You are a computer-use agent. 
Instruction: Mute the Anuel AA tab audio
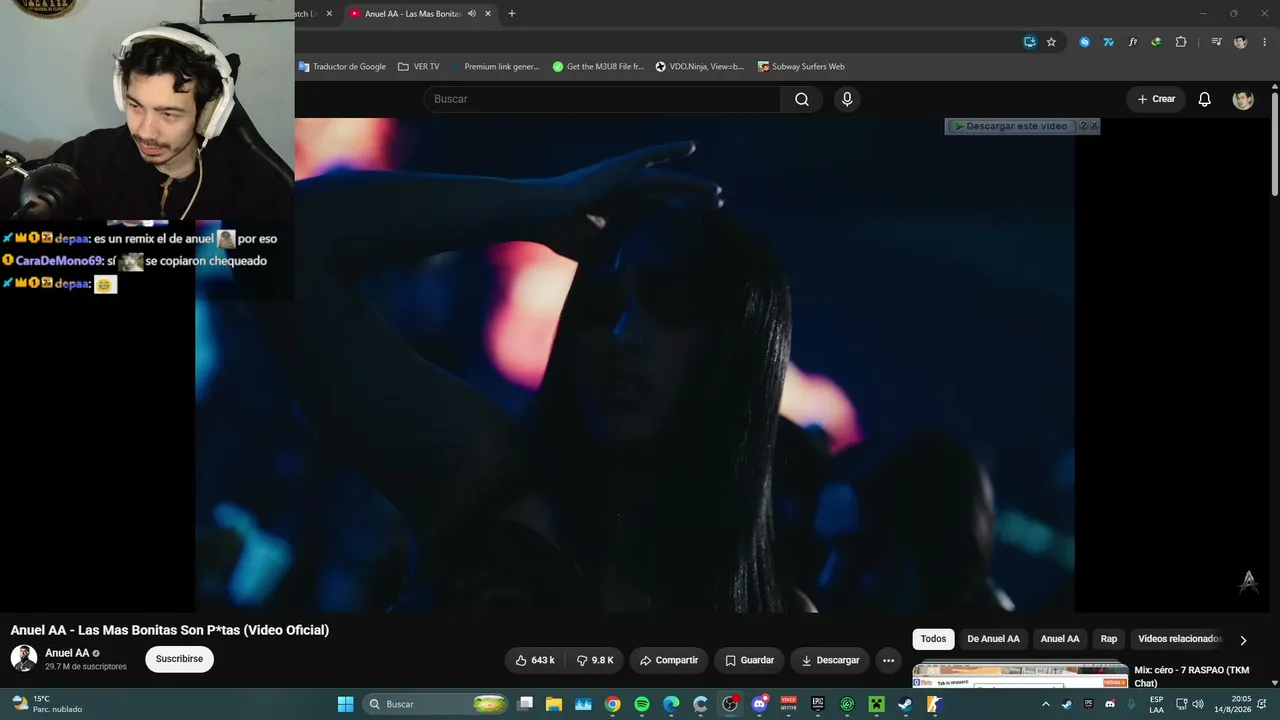[471, 14]
